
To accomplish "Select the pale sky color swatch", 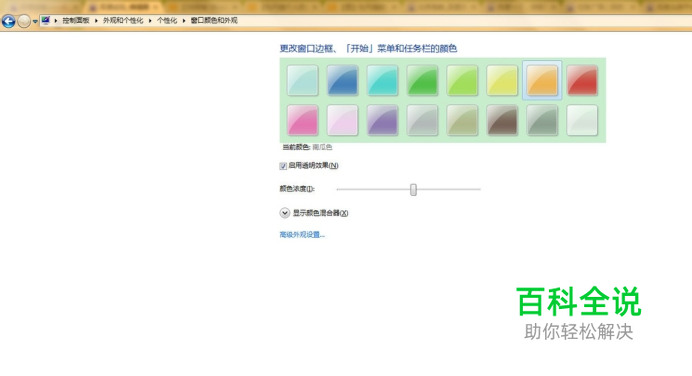I will 303,80.
